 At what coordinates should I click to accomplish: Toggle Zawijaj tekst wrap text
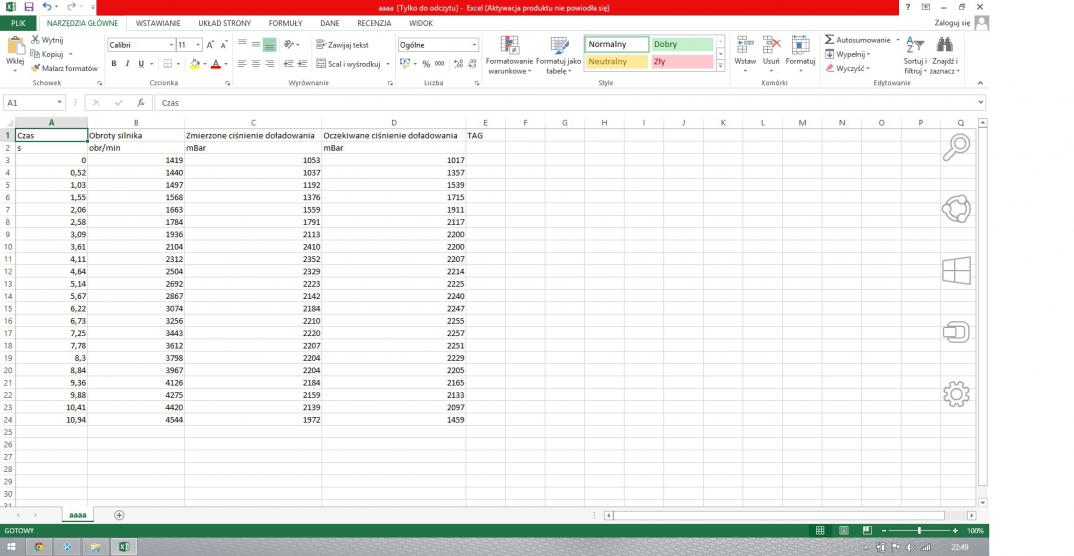pos(342,45)
